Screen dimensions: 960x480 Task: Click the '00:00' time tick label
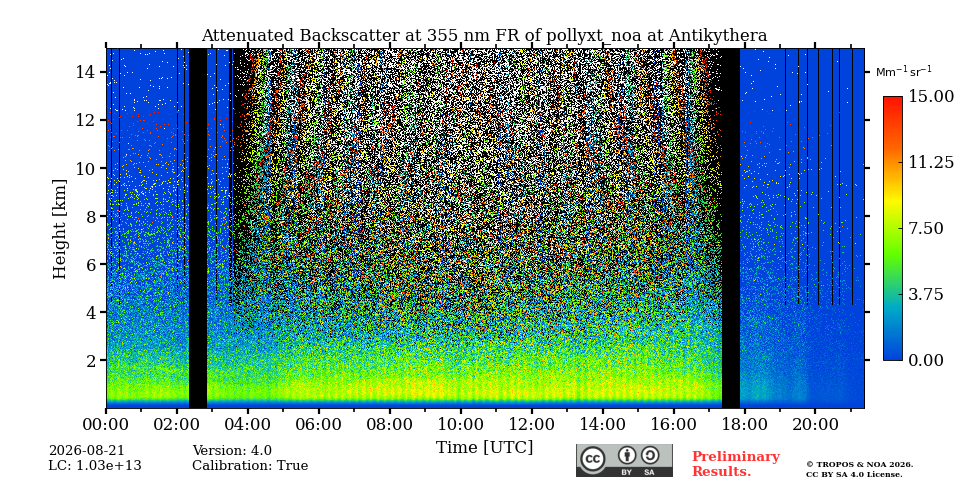click(106, 424)
